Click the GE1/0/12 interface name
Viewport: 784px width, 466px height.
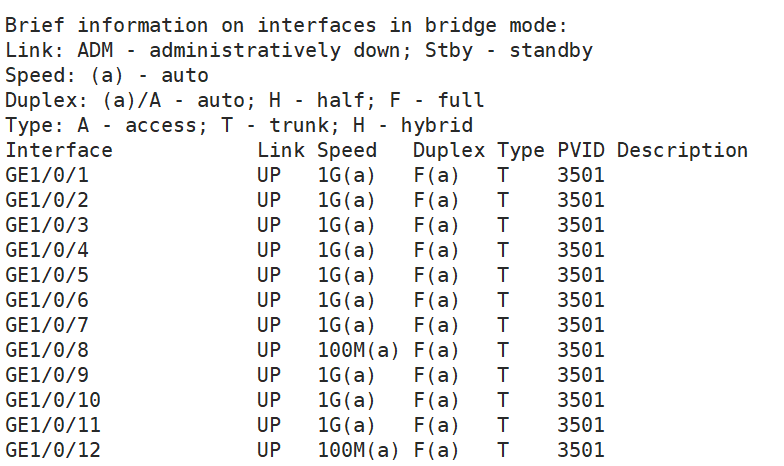pyautogui.click(x=53, y=450)
